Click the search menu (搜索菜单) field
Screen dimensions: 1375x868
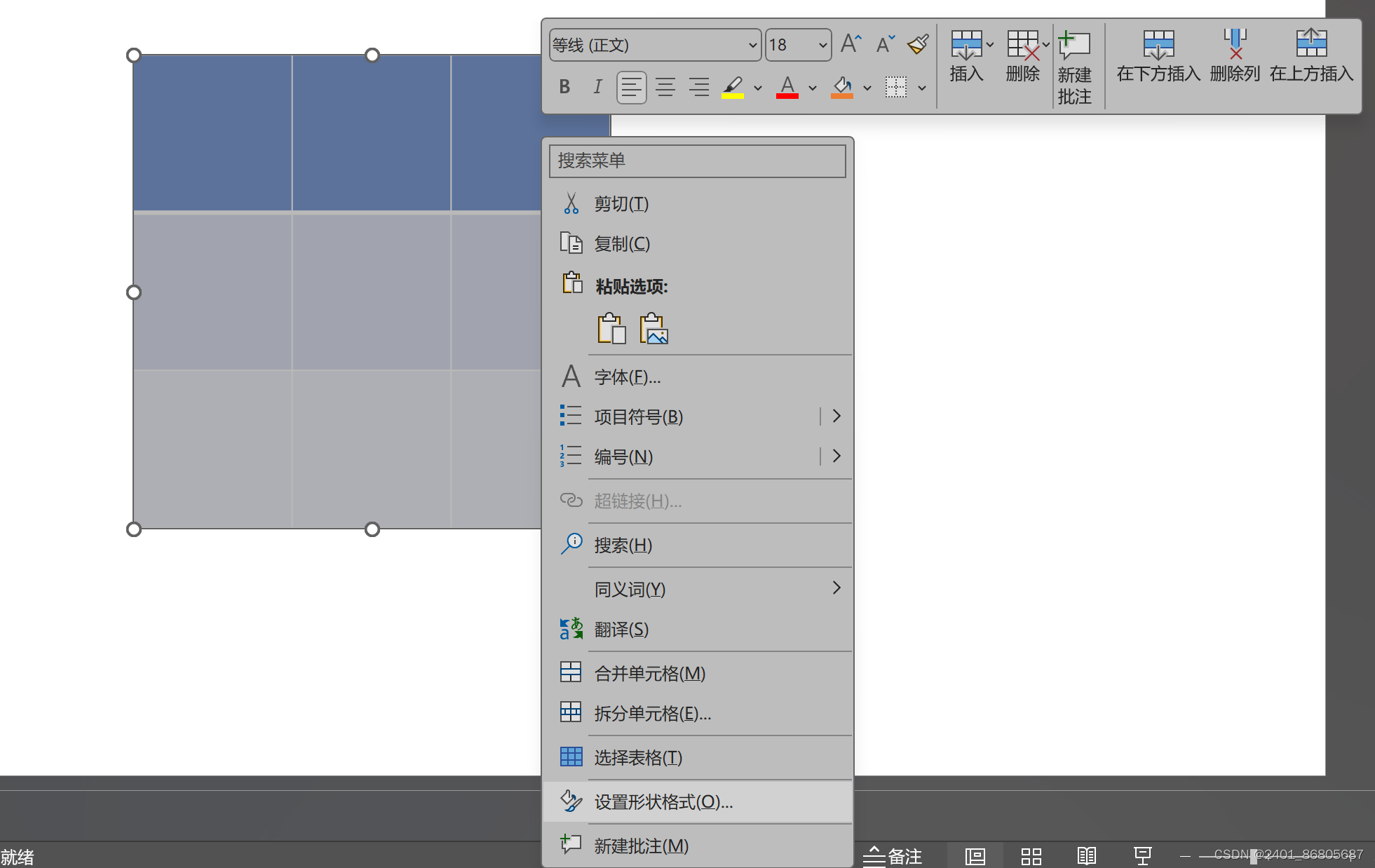click(697, 161)
